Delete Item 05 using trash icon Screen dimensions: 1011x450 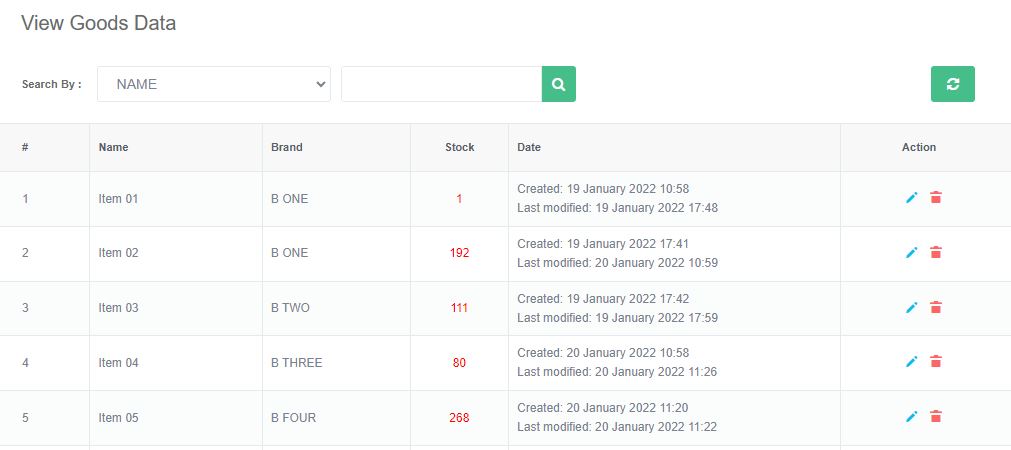(x=936, y=417)
